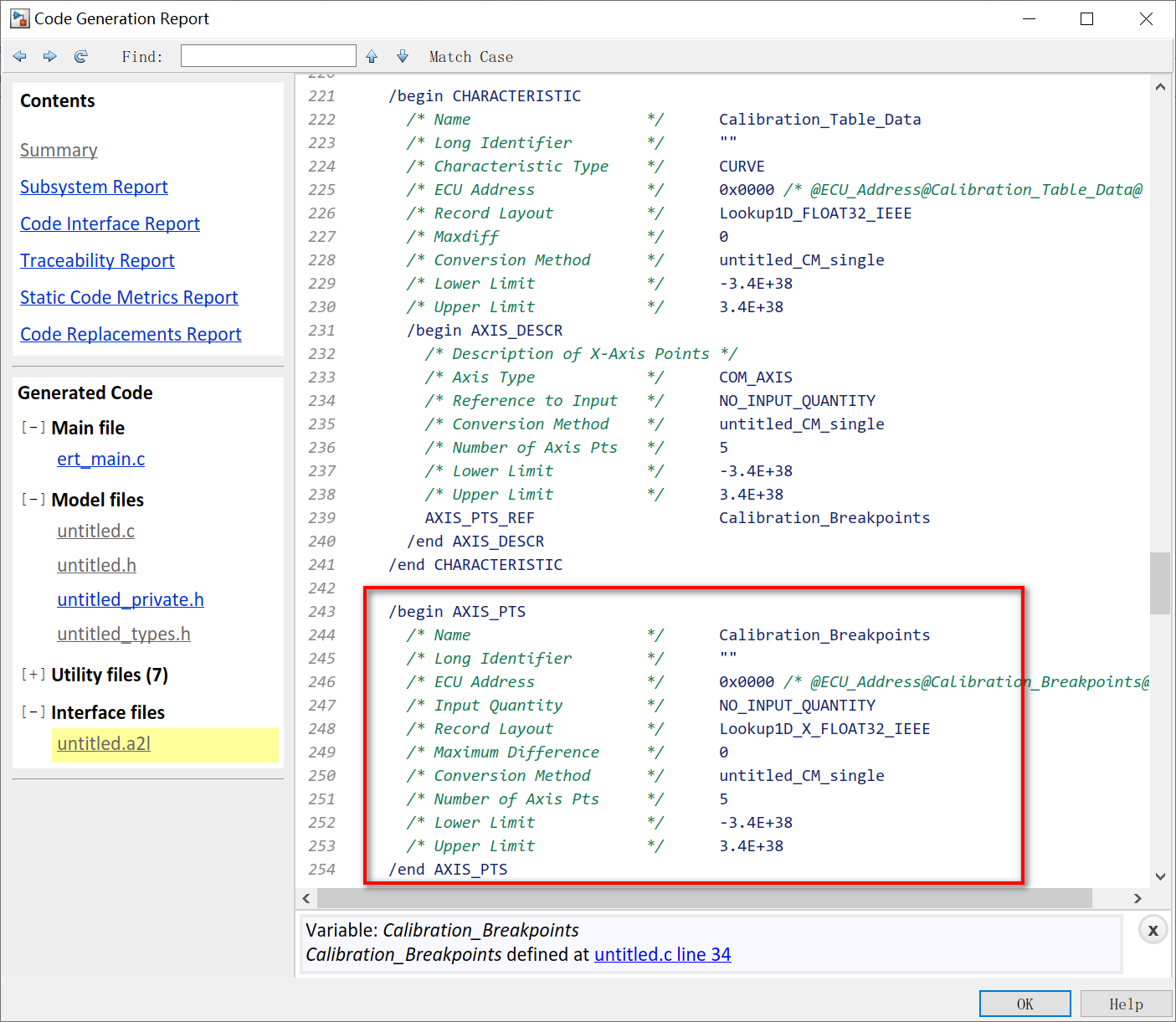Screen dimensions: 1176x1022
Task: Follow the untitled.c line 34 link
Action: coord(662,954)
